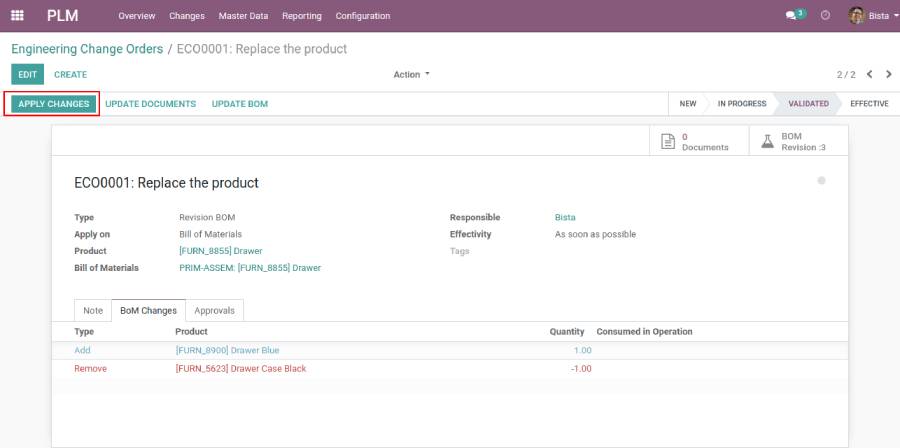Click the Bista user avatar
Image resolution: width=900 pixels, height=448 pixels.
856,16
